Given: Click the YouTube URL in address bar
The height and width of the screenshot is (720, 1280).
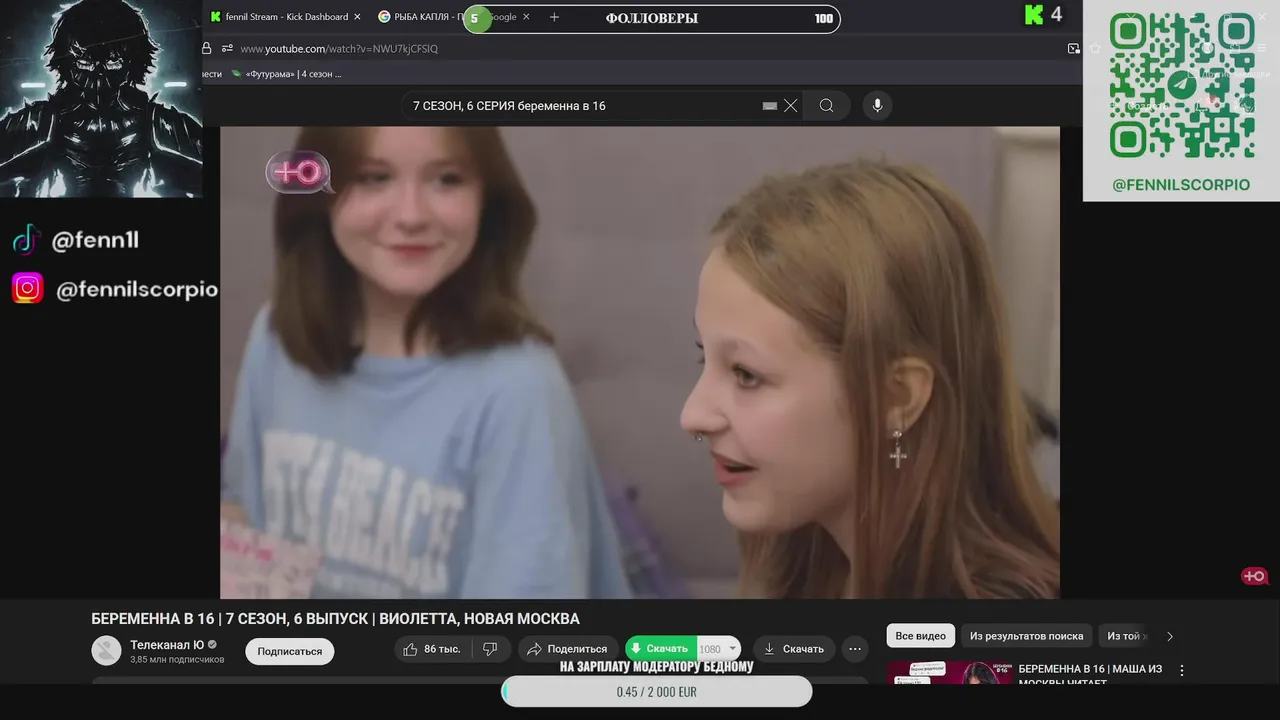Looking at the screenshot, I should coord(339,48).
